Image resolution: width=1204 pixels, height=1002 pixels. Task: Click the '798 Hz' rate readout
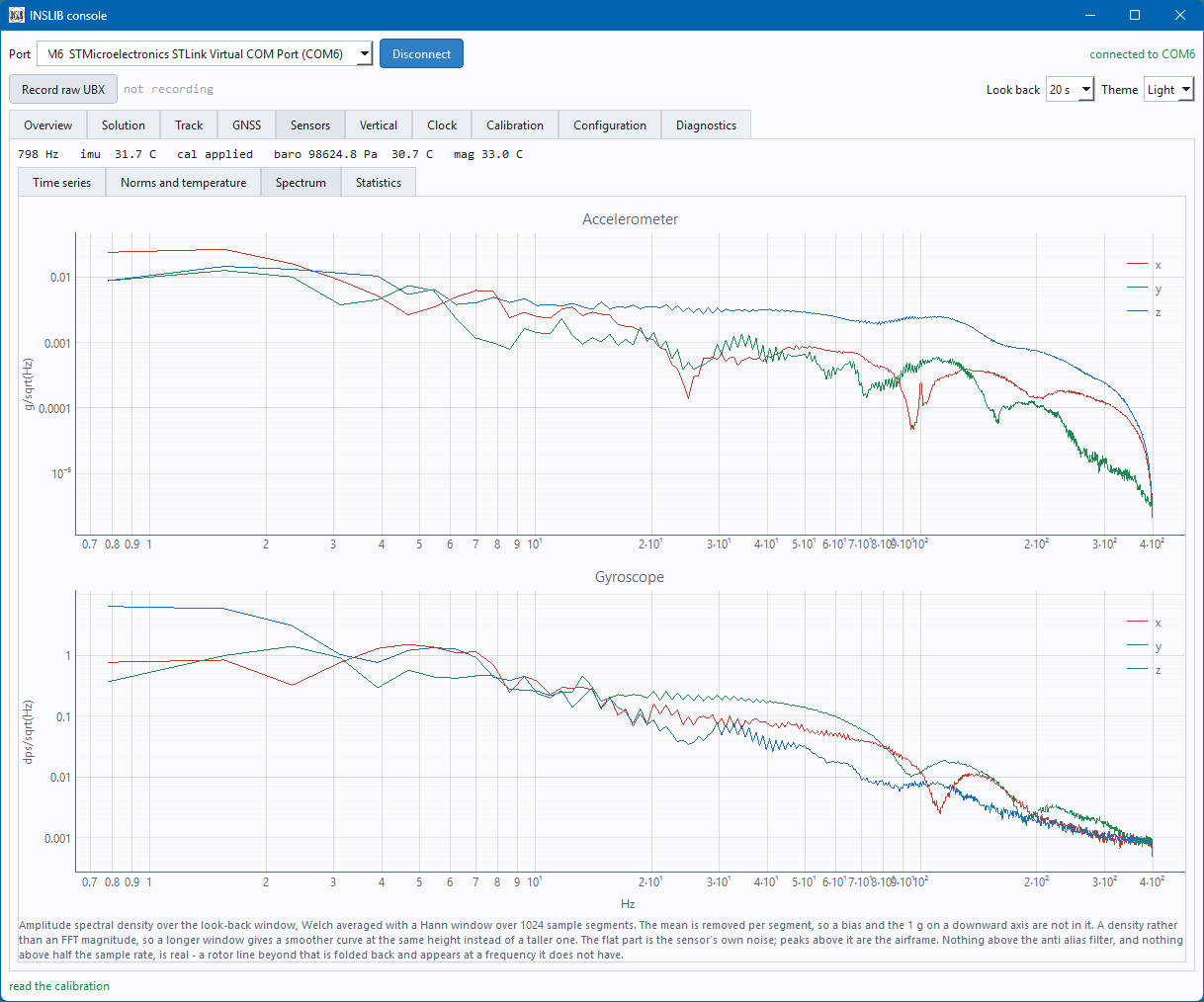click(x=39, y=154)
